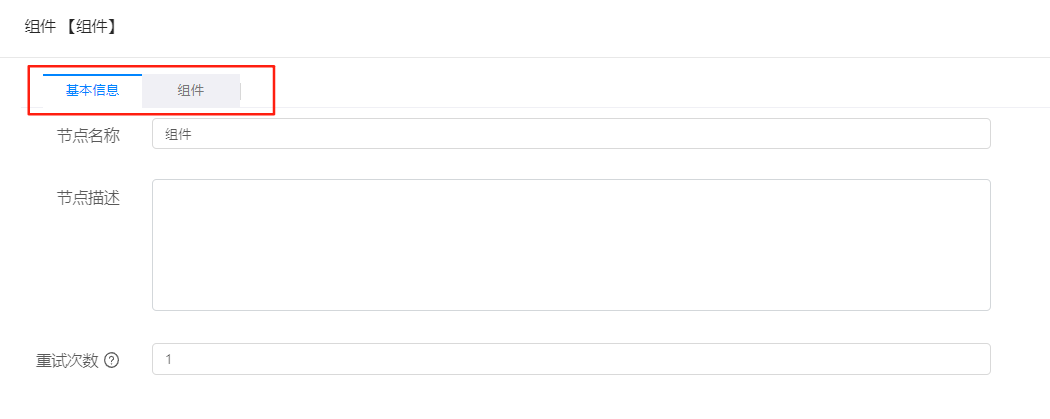Place cursor after 组件 text in name field
The height and width of the screenshot is (419, 1050).
click(x=194, y=135)
